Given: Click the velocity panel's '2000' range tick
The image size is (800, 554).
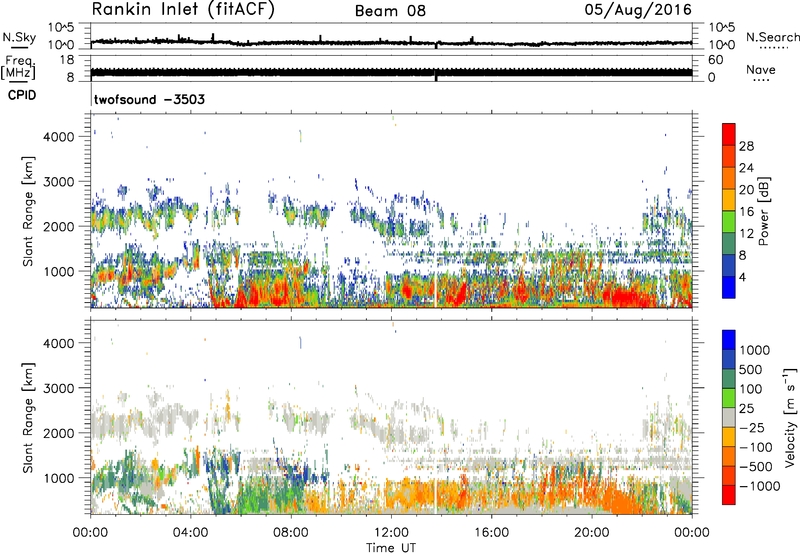Looking at the screenshot, I should [x=58, y=433].
